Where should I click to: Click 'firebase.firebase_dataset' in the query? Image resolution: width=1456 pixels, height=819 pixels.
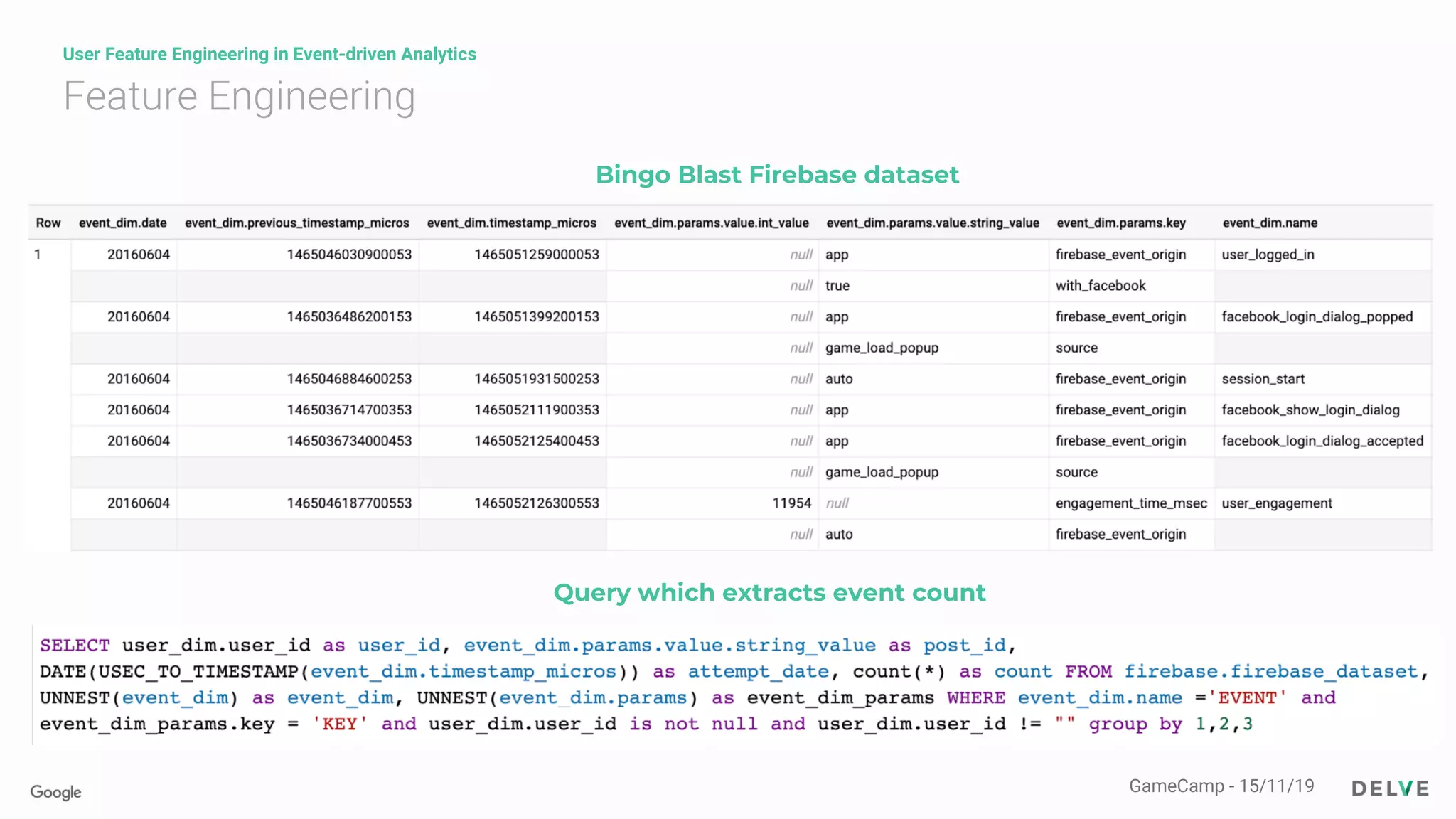point(1271,672)
